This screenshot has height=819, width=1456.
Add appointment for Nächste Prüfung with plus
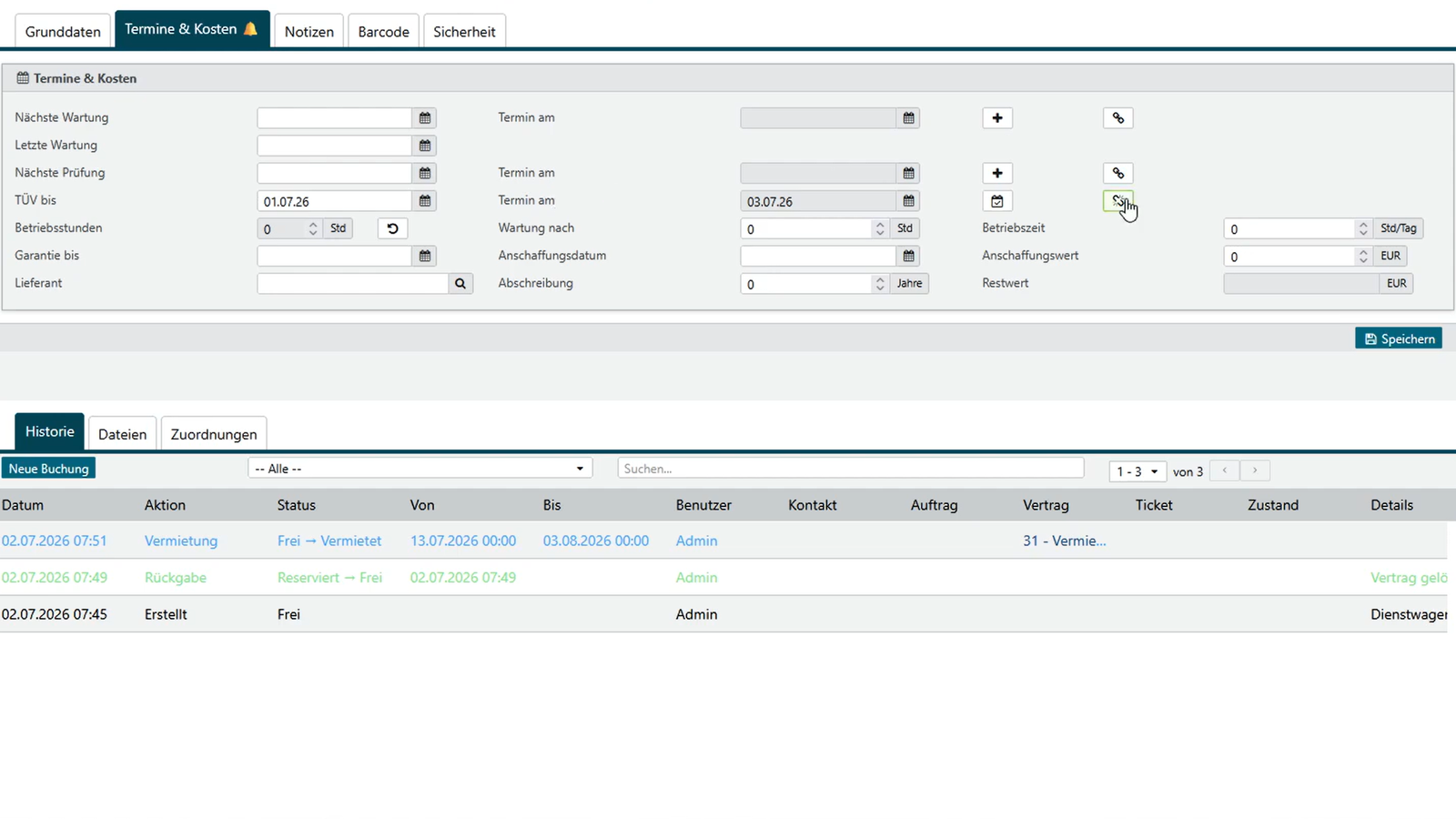(997, 173)
